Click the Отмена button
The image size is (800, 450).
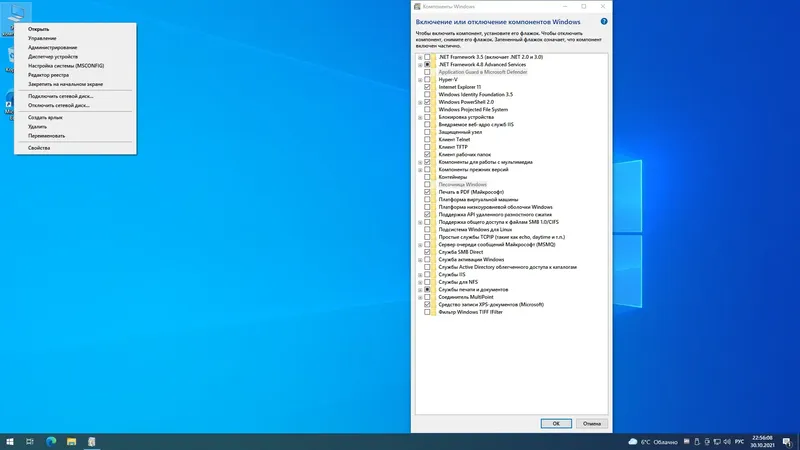[x=592, y=423]
